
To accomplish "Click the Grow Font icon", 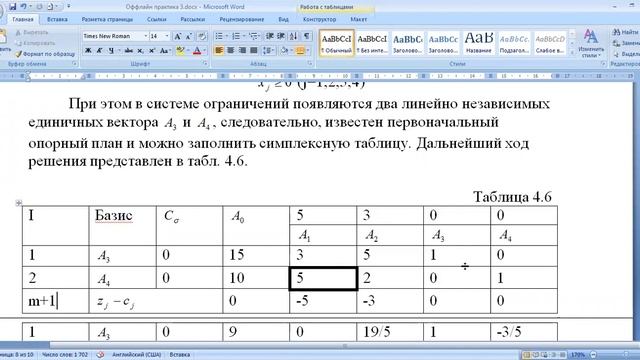I will 178,36.
